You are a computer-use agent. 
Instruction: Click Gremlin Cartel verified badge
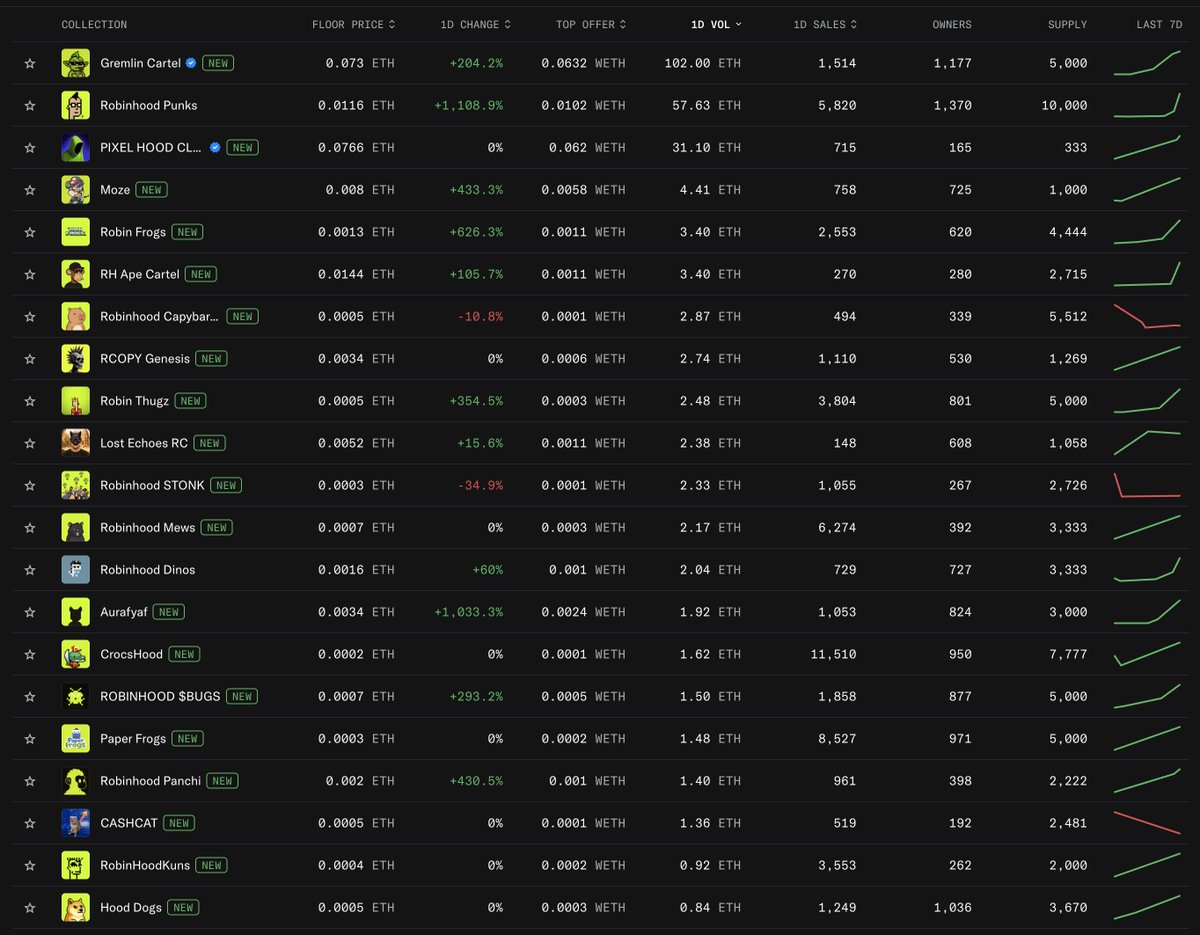[x=191, y=63]
